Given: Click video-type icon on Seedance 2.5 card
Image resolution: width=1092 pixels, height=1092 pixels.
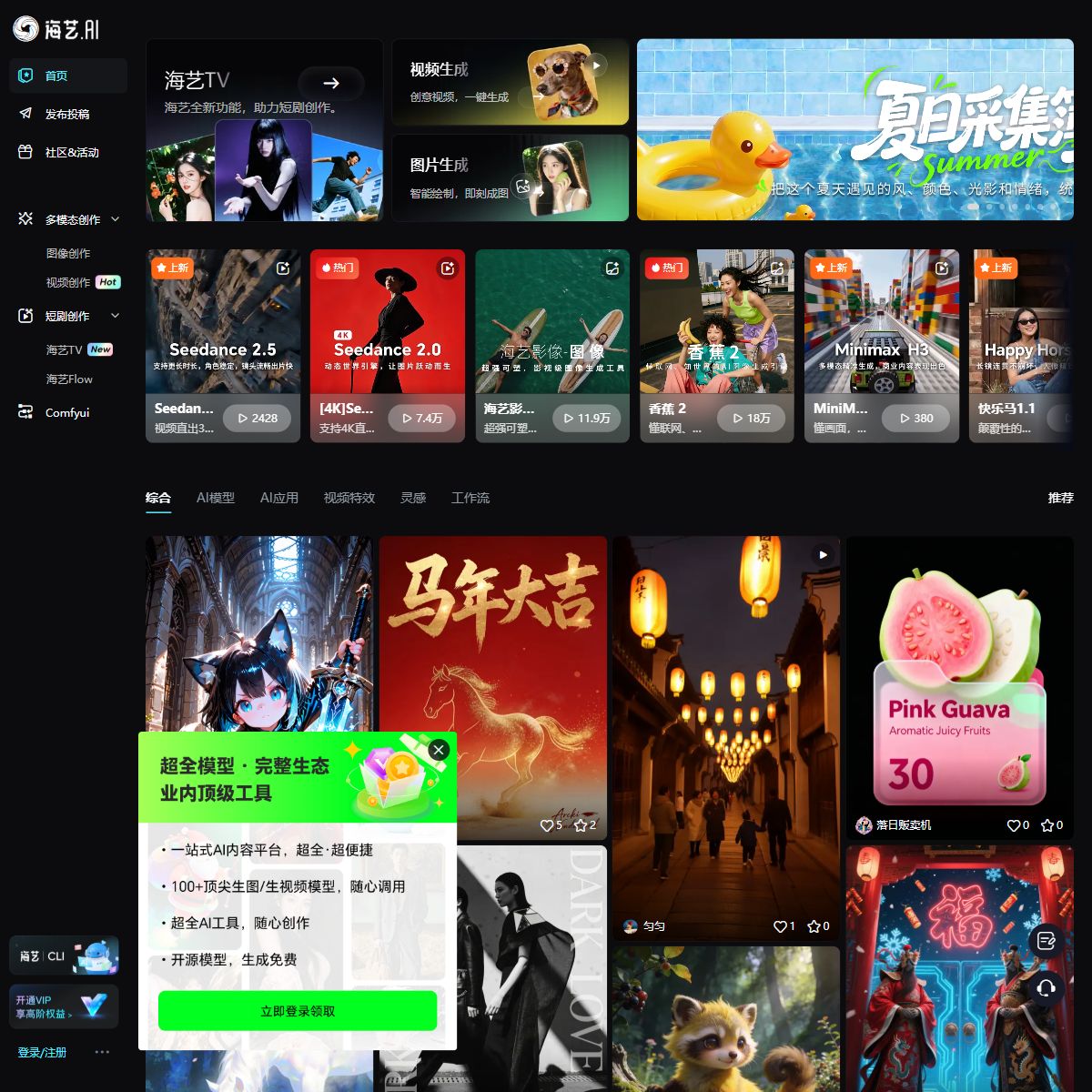Looking at the screenshot, I should pyautogui.click(x=283, y=268).
